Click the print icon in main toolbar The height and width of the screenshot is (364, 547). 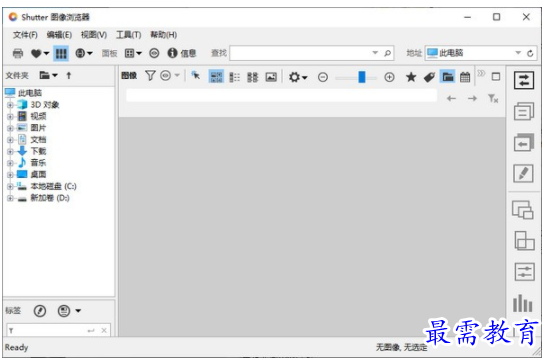click(18, 53)
